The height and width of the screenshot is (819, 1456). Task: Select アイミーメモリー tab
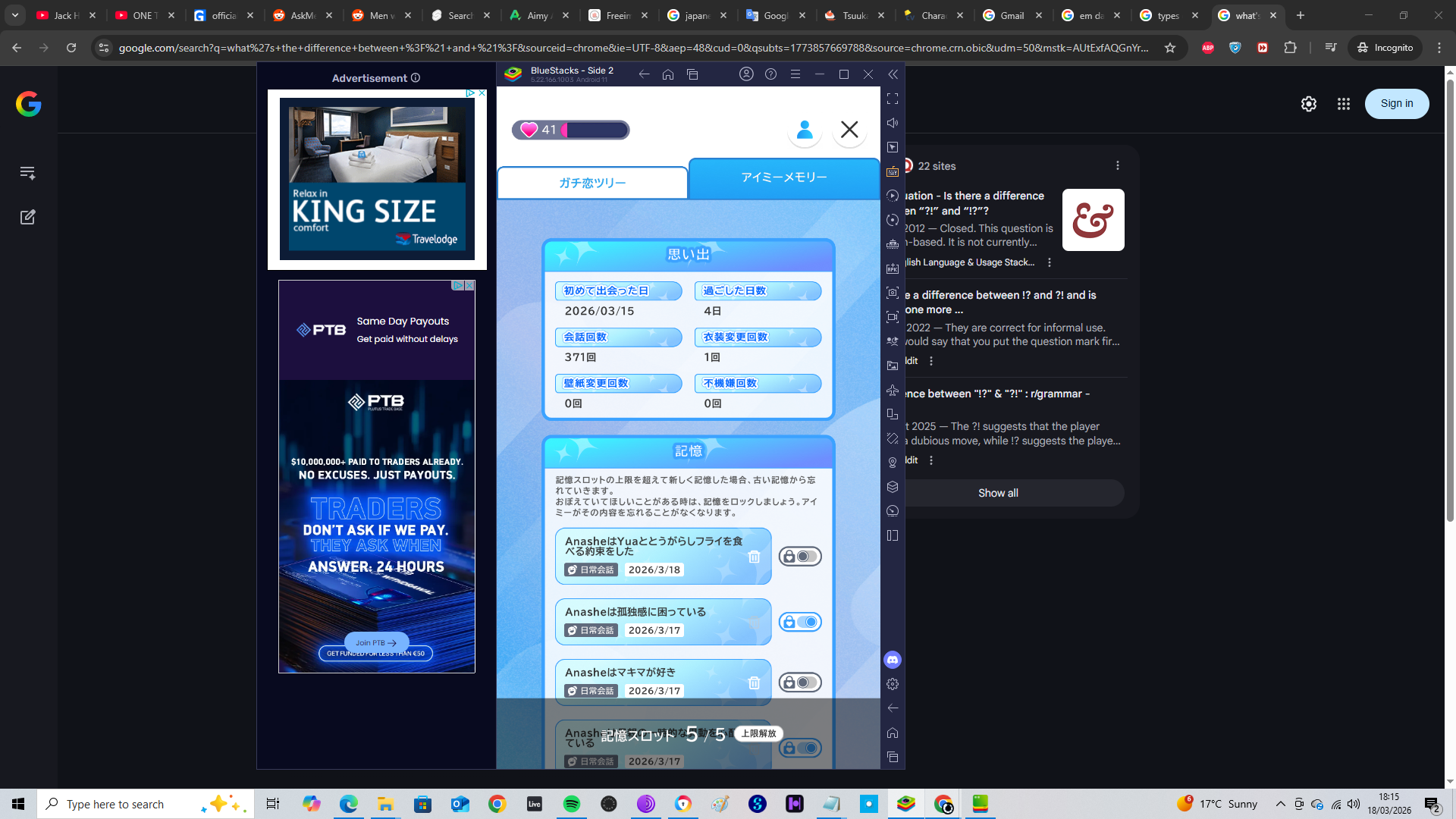(x=783, y=177)
